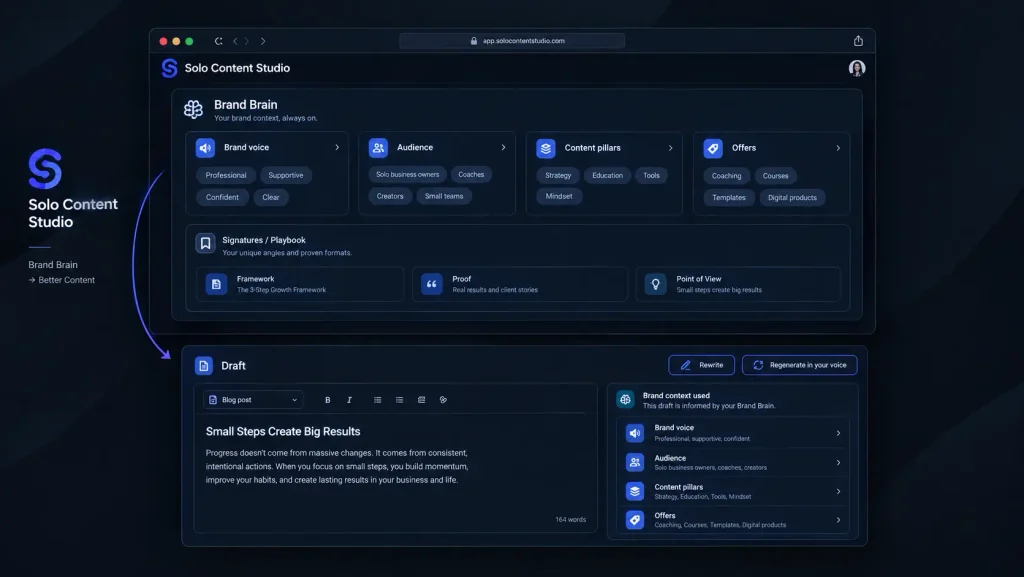The width and height of the screenshot is (1024, 577).
Task: Expand the Offers card chevron in Brand Brain
Action: click(x=839, y=148)
